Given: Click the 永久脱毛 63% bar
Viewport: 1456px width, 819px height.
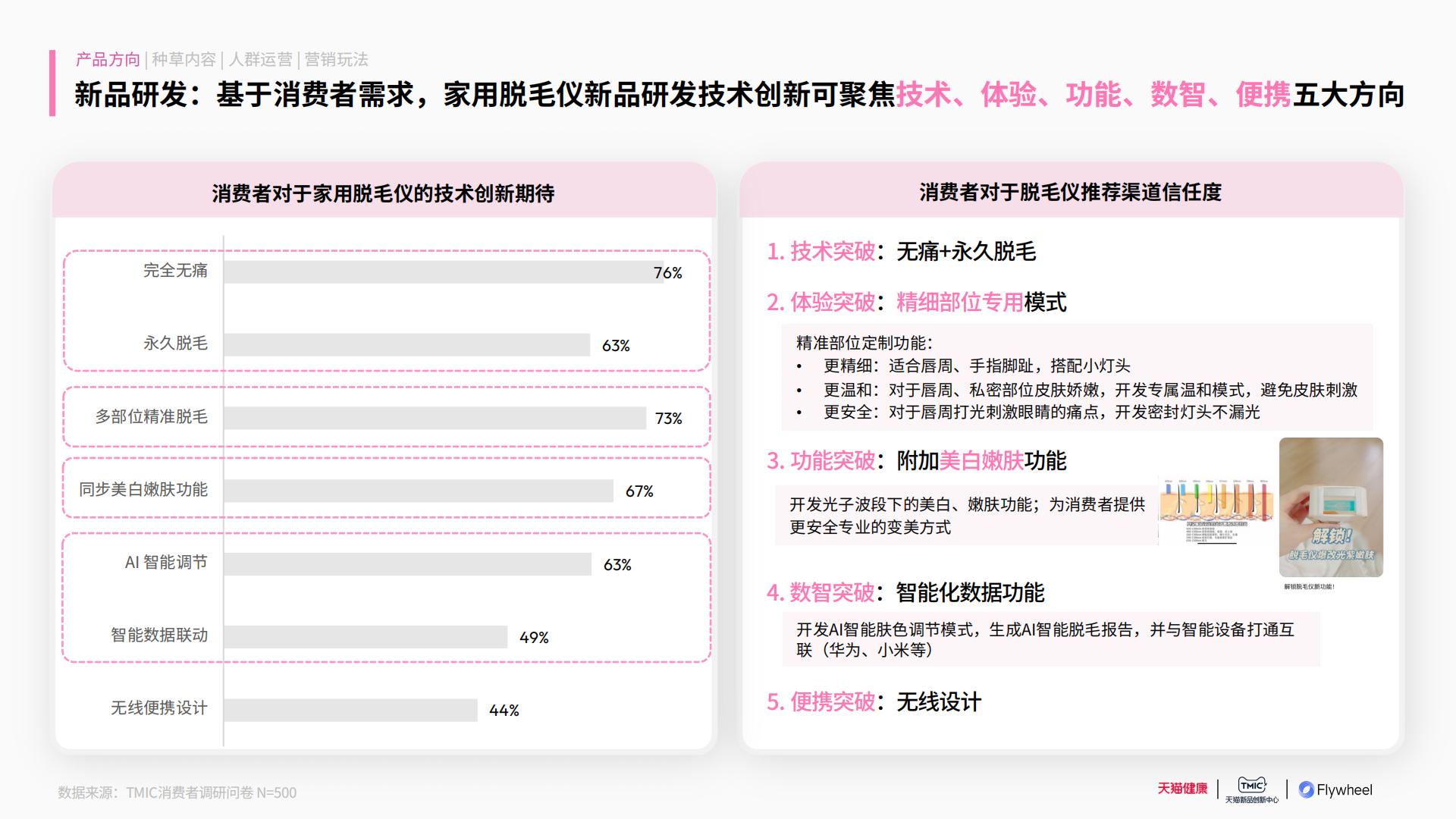Looking at the screenshot, I should pos(406,345).
